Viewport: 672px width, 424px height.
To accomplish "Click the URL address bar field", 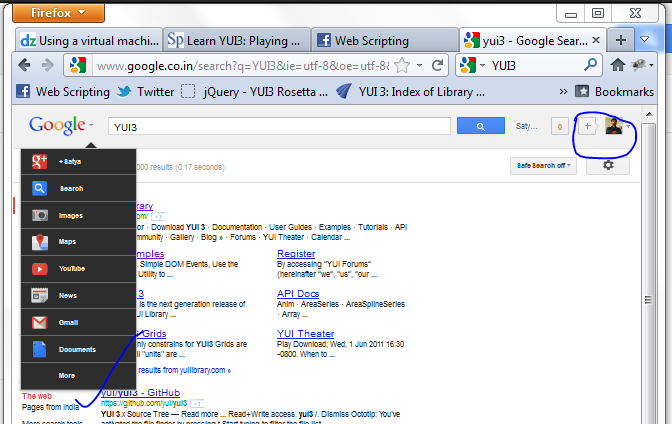I will click(x=243, y=66).
